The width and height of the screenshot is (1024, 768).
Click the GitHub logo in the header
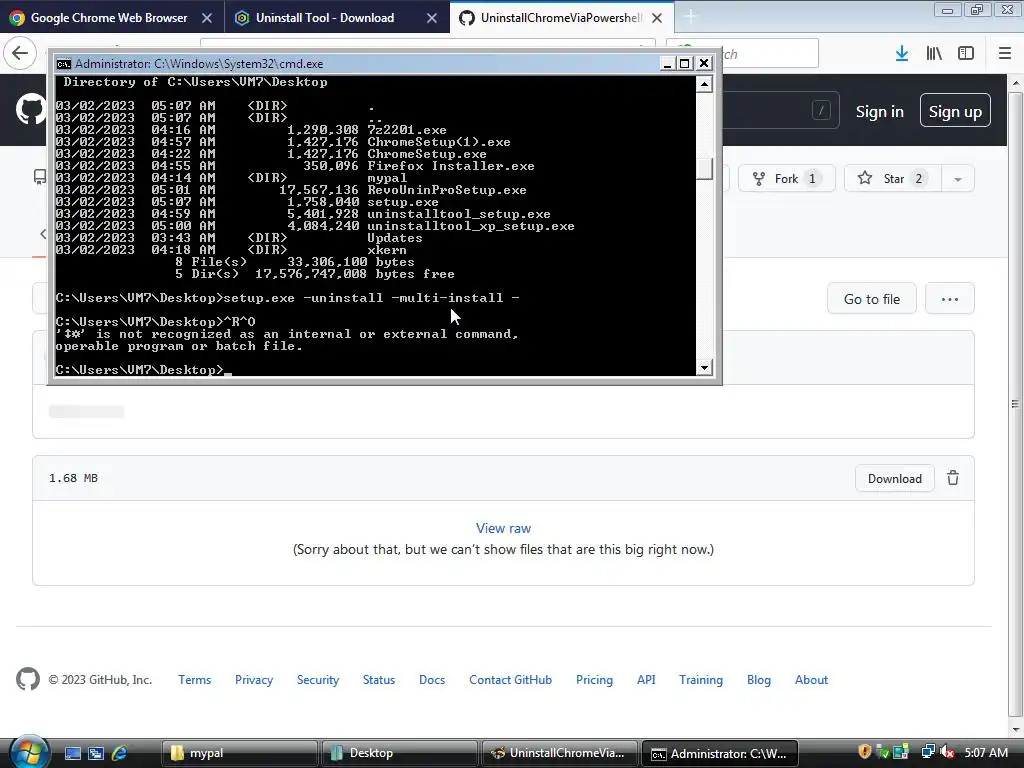(x=30, y=109)
